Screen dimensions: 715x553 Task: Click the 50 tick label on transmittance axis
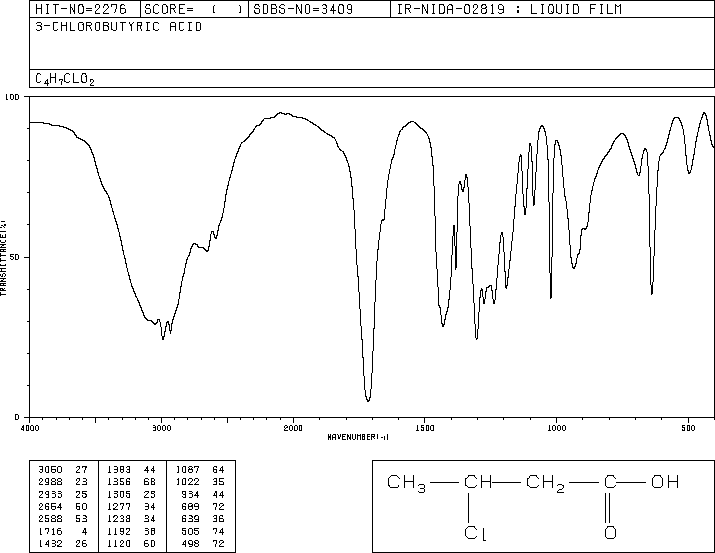tap(15, 257)
